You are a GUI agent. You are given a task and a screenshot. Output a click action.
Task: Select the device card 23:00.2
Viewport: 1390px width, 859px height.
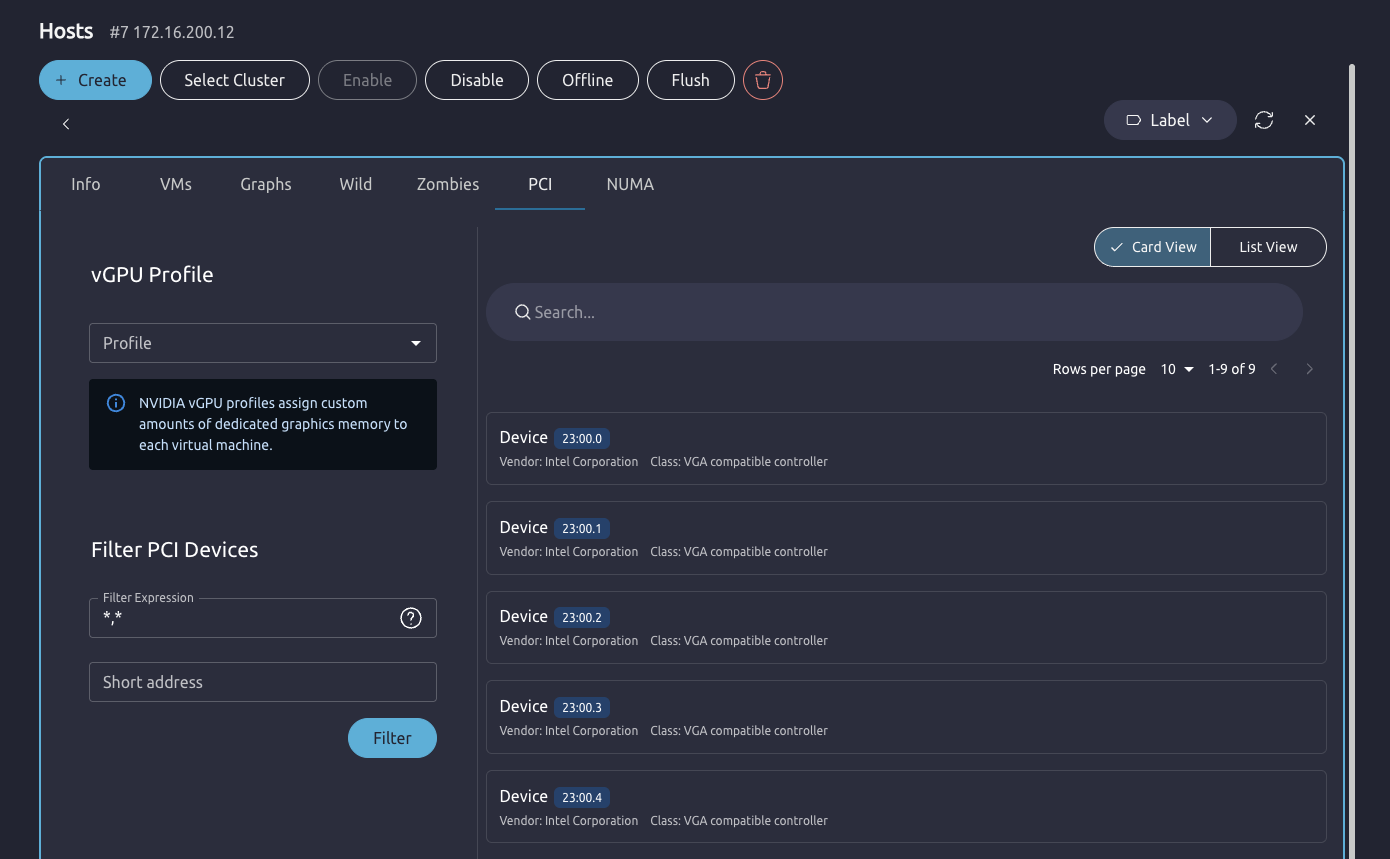[x=905, y=627]
